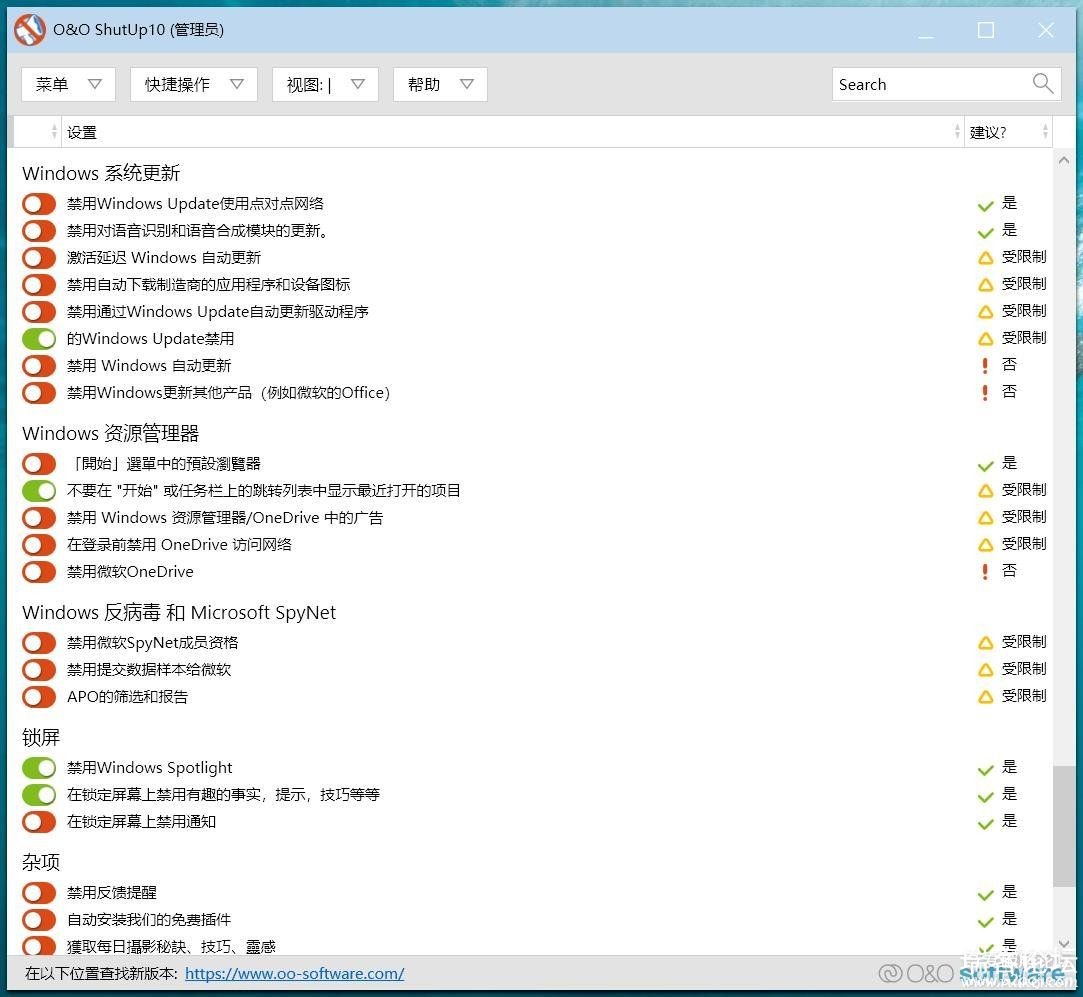Click the vertical scrollbar thumb

tap(1064, 826)
